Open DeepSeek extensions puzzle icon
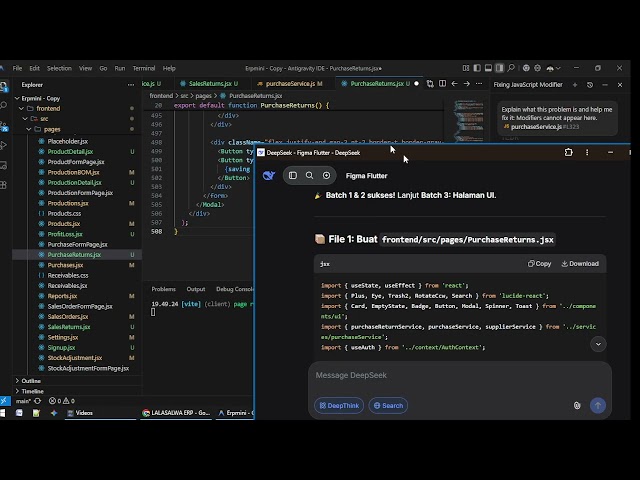Image resolution: width=640 pixels, height=480 pixels. pos(568,153)
